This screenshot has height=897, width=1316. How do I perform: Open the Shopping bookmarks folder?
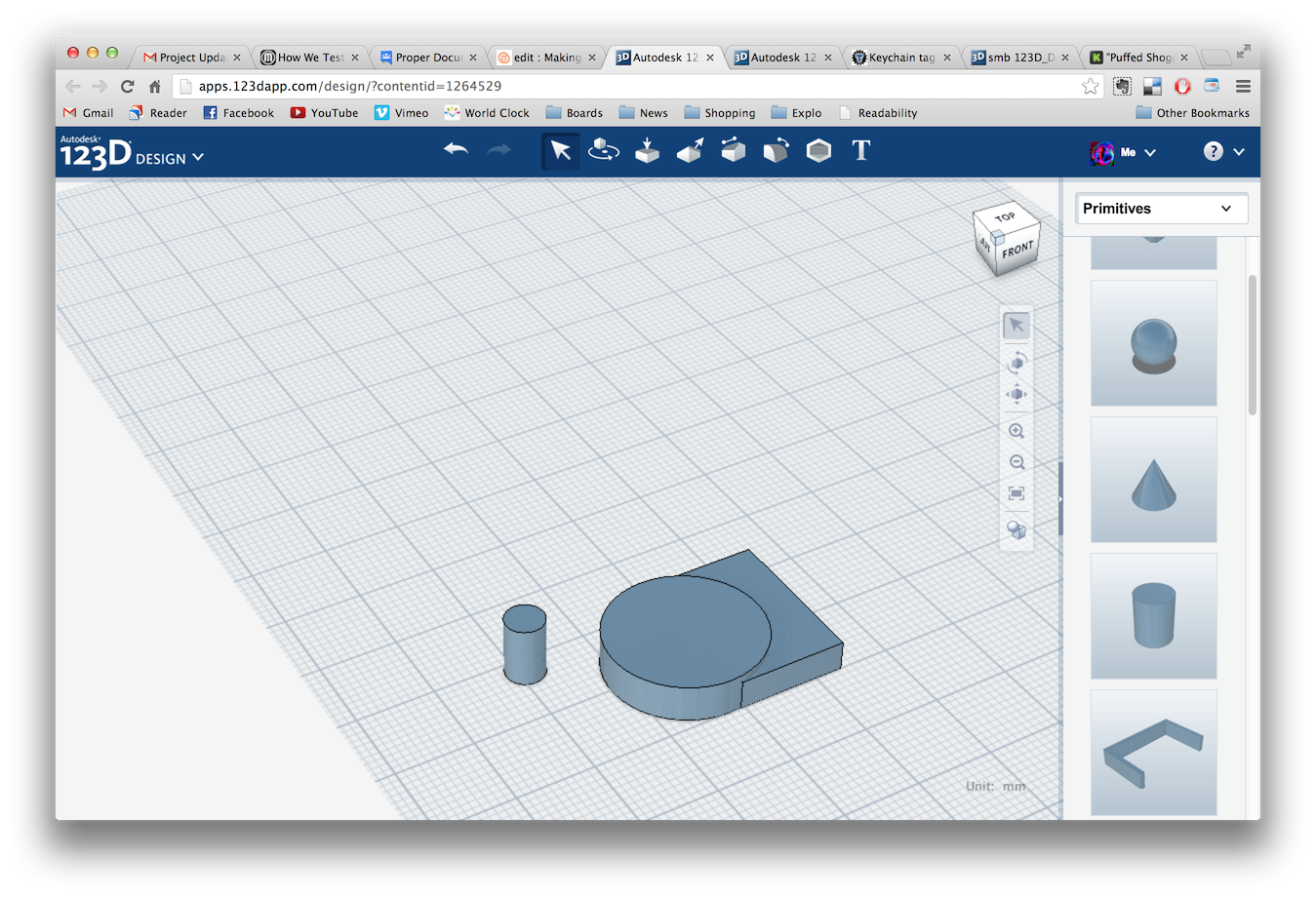tap(720, 113)
